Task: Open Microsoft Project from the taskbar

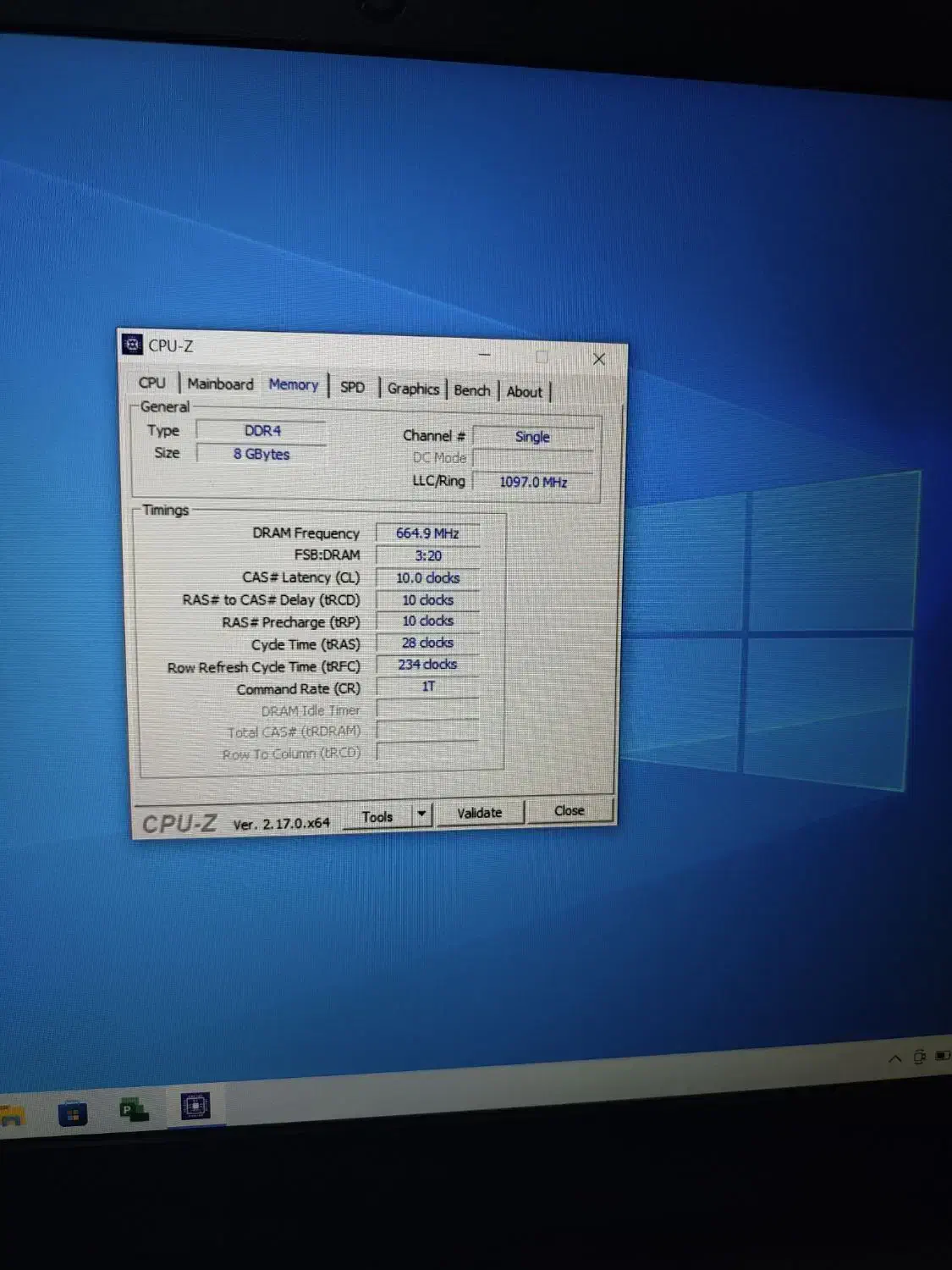Action: [134, 1109]
